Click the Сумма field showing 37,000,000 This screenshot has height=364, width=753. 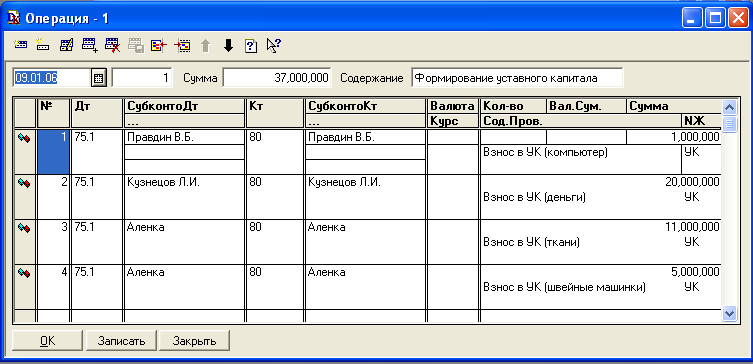click(277, 78)
